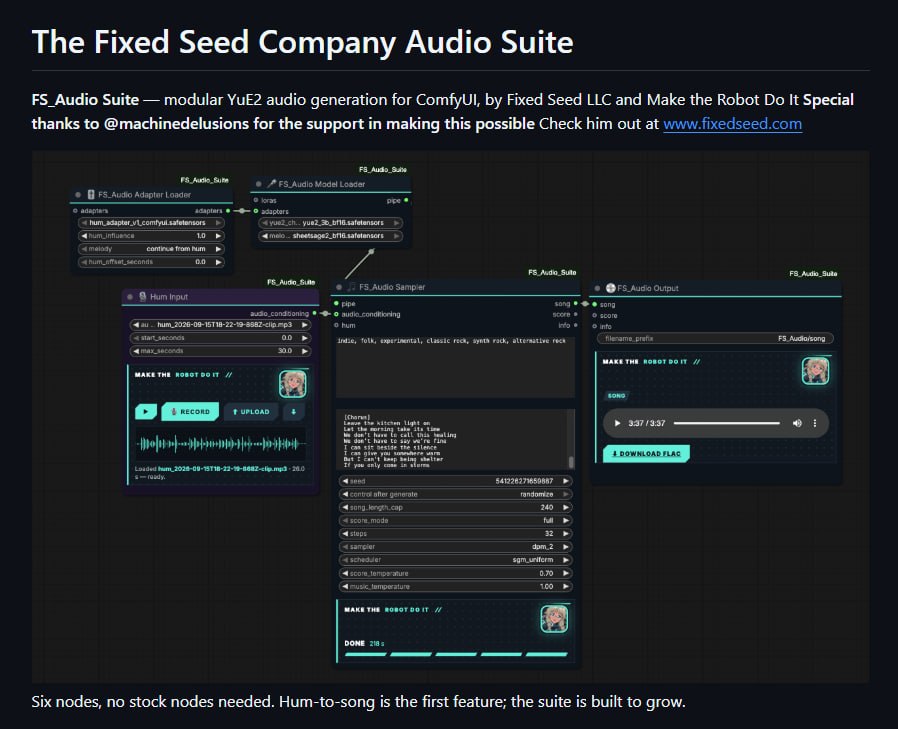Viewport: 898px width, 729px height.
Task: Open the hum clip mp3 file dropdown
Action: click(220, 325)
